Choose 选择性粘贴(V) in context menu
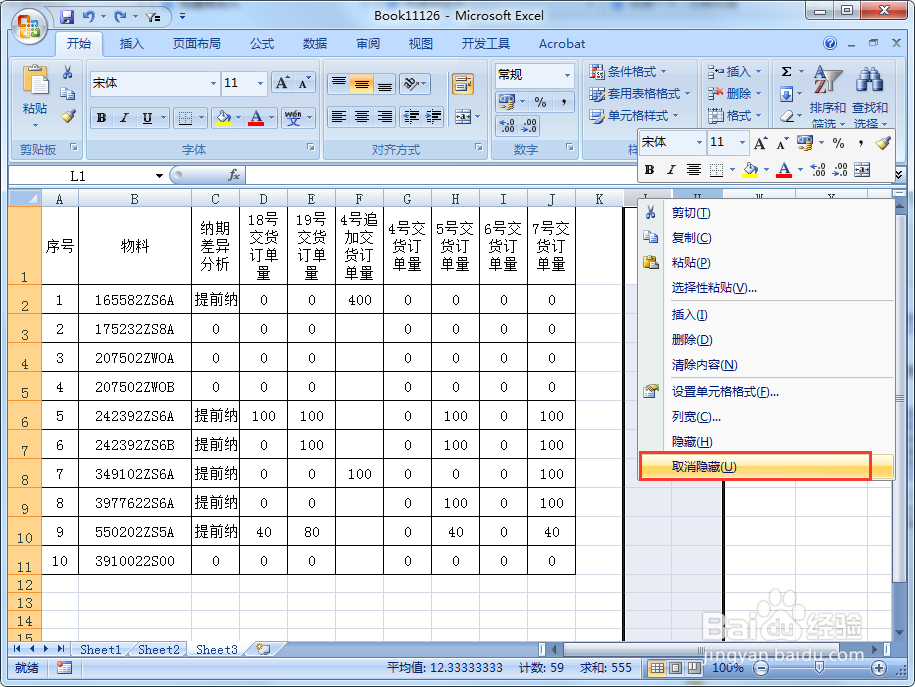 tap(766, 288)
